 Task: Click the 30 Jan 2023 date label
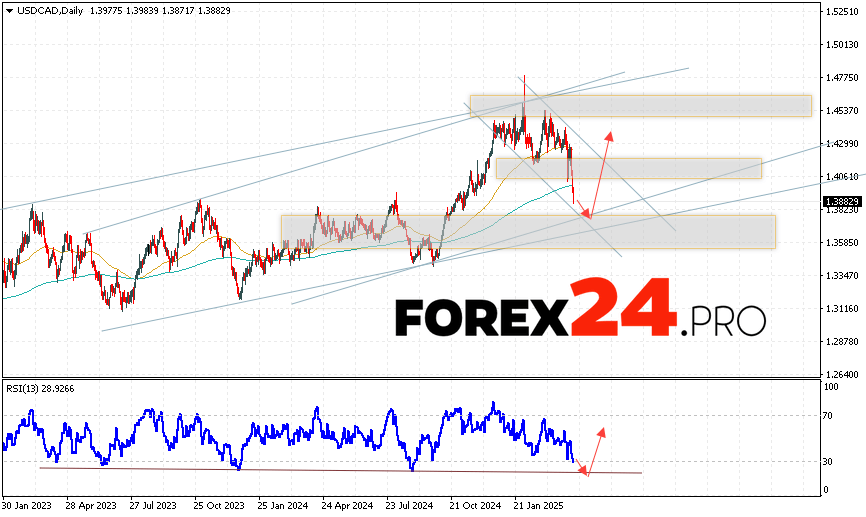[29, 506]
